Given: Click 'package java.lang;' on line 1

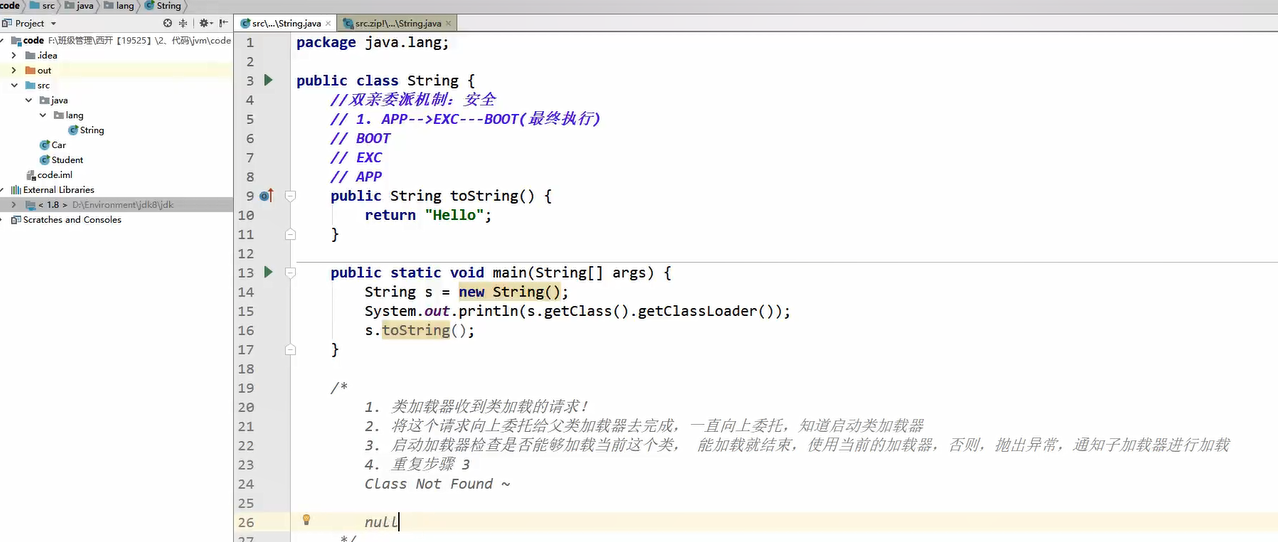Looking at the screenshot, I should coord(373,42).
